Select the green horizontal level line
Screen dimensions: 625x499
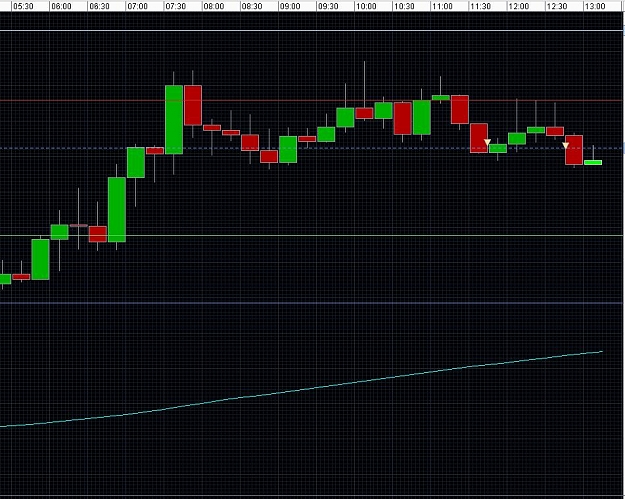pos(312,236)
